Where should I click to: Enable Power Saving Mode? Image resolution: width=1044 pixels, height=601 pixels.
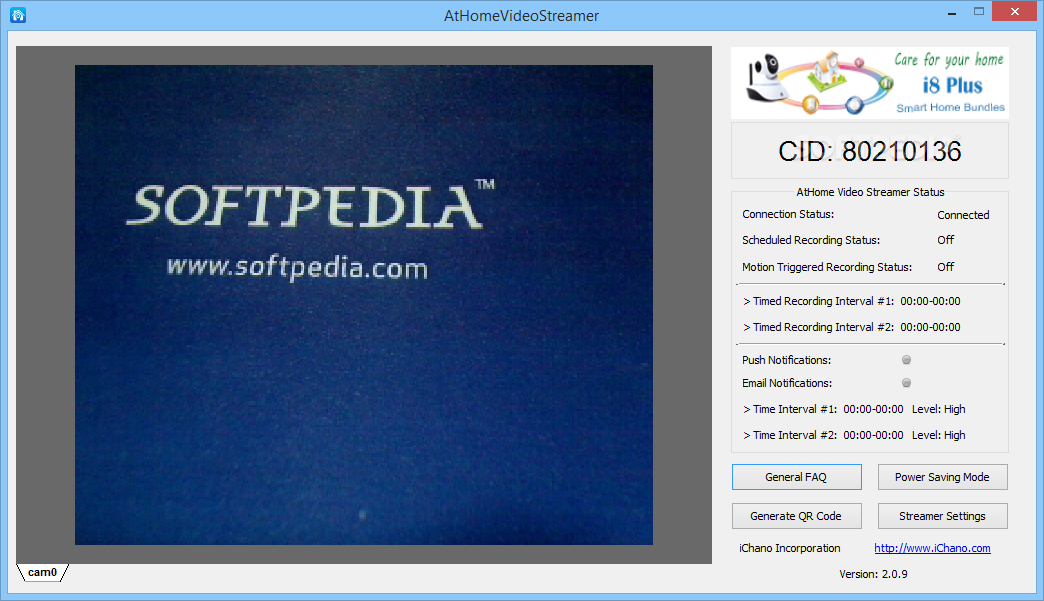(942, 477)
